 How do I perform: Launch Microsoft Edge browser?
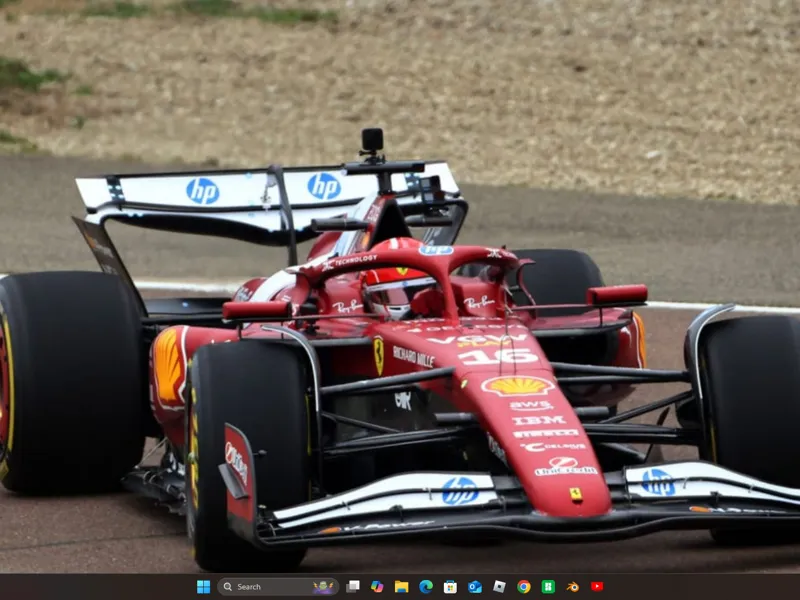(426, 587)
